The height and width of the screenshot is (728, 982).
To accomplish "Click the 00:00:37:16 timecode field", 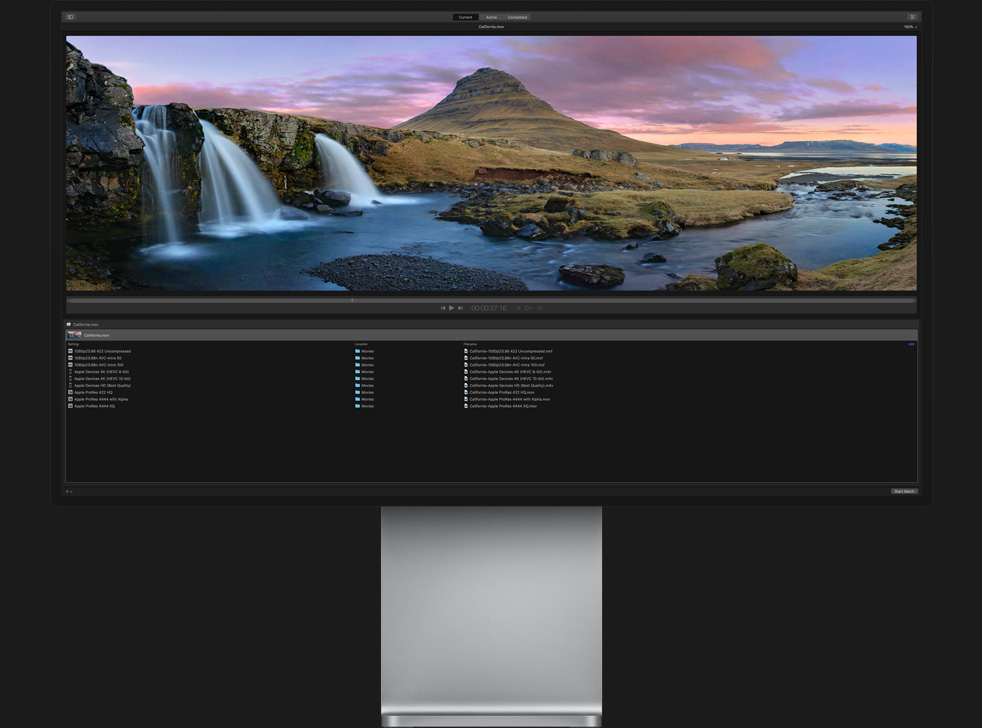I will (x=488, y=308).
